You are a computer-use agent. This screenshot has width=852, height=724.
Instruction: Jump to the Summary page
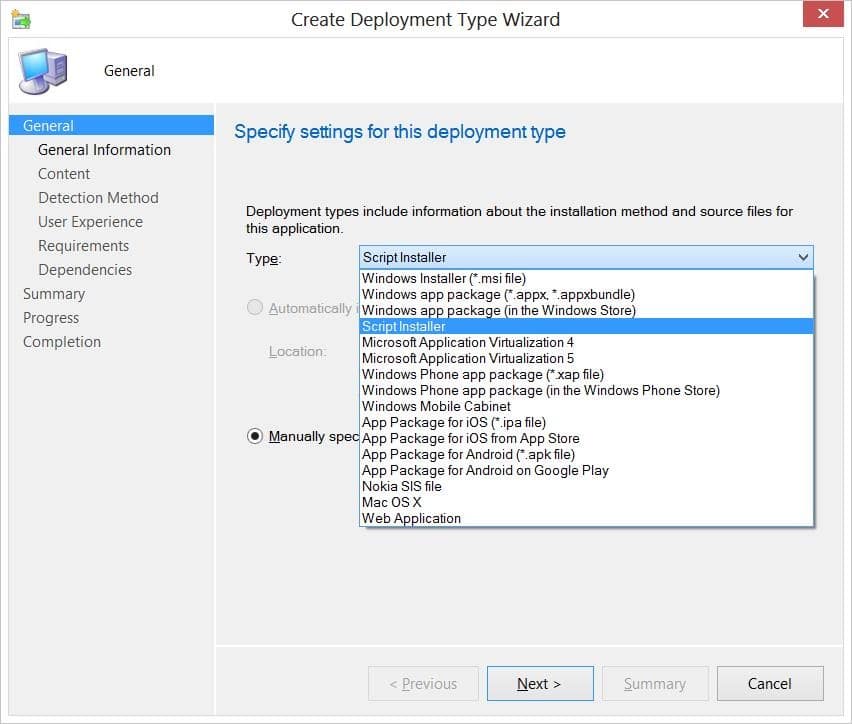click(x=54, y=293)
